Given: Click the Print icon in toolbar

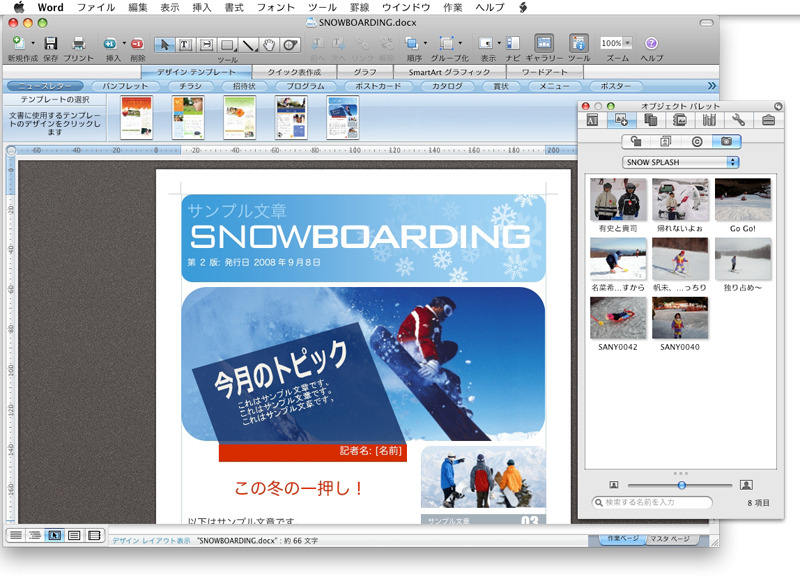Looking at the screenshot, I should click(x=78, y=43).
